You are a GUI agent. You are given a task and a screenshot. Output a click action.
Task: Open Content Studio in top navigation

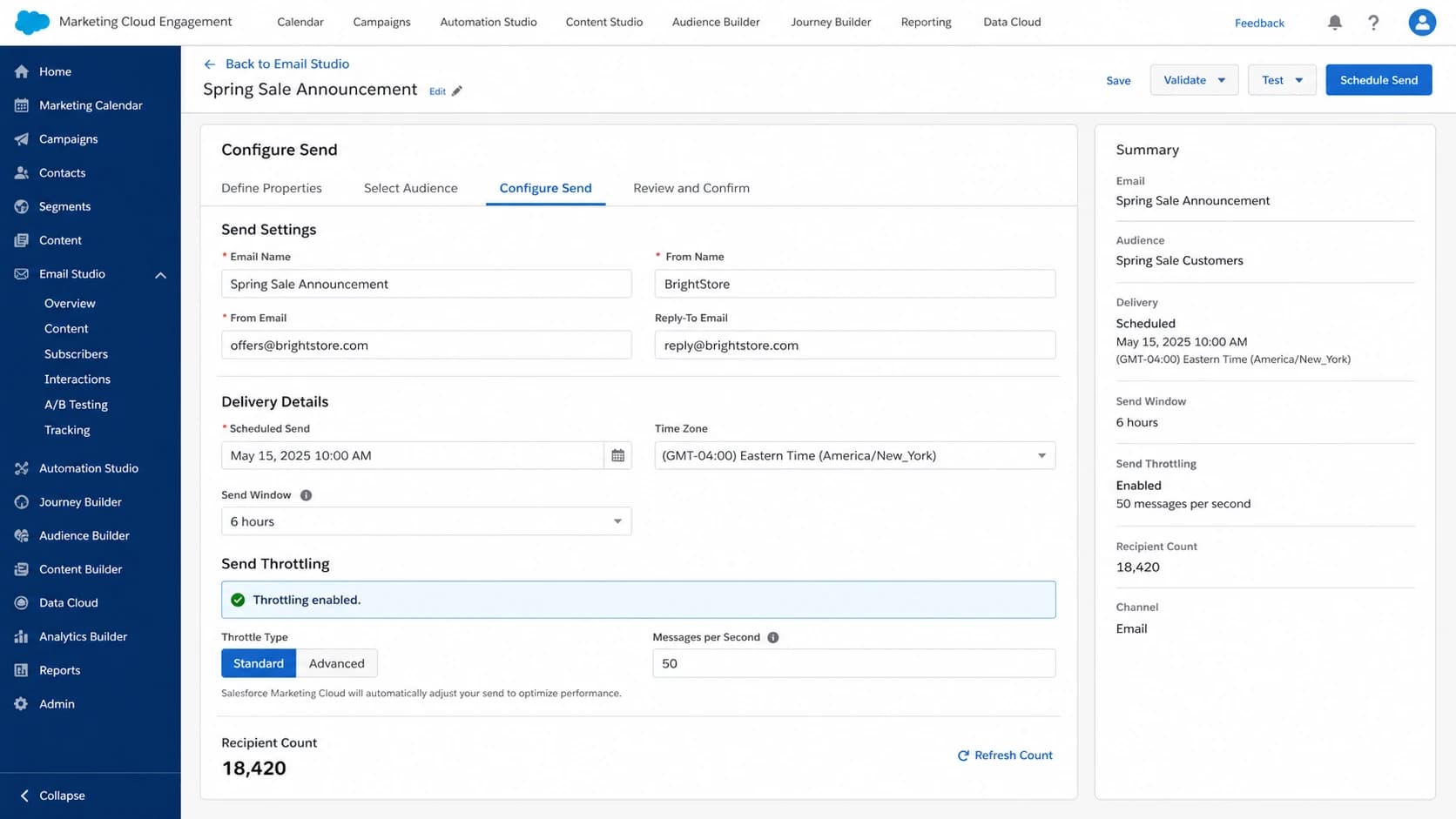tap(604, 22)
